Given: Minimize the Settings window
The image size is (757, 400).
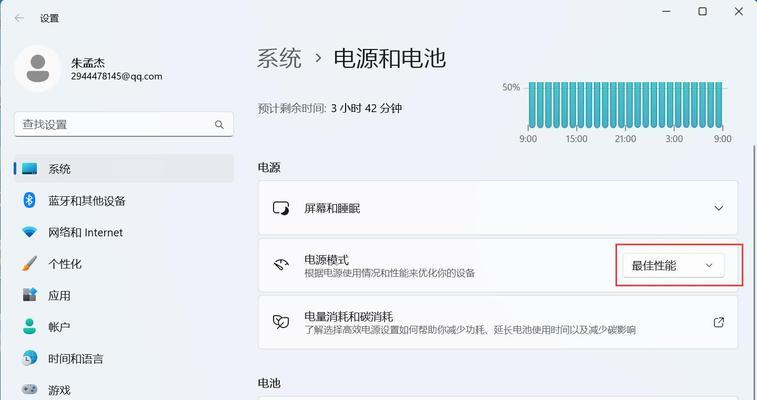Looking at the screenshot, I should [667, 12].
